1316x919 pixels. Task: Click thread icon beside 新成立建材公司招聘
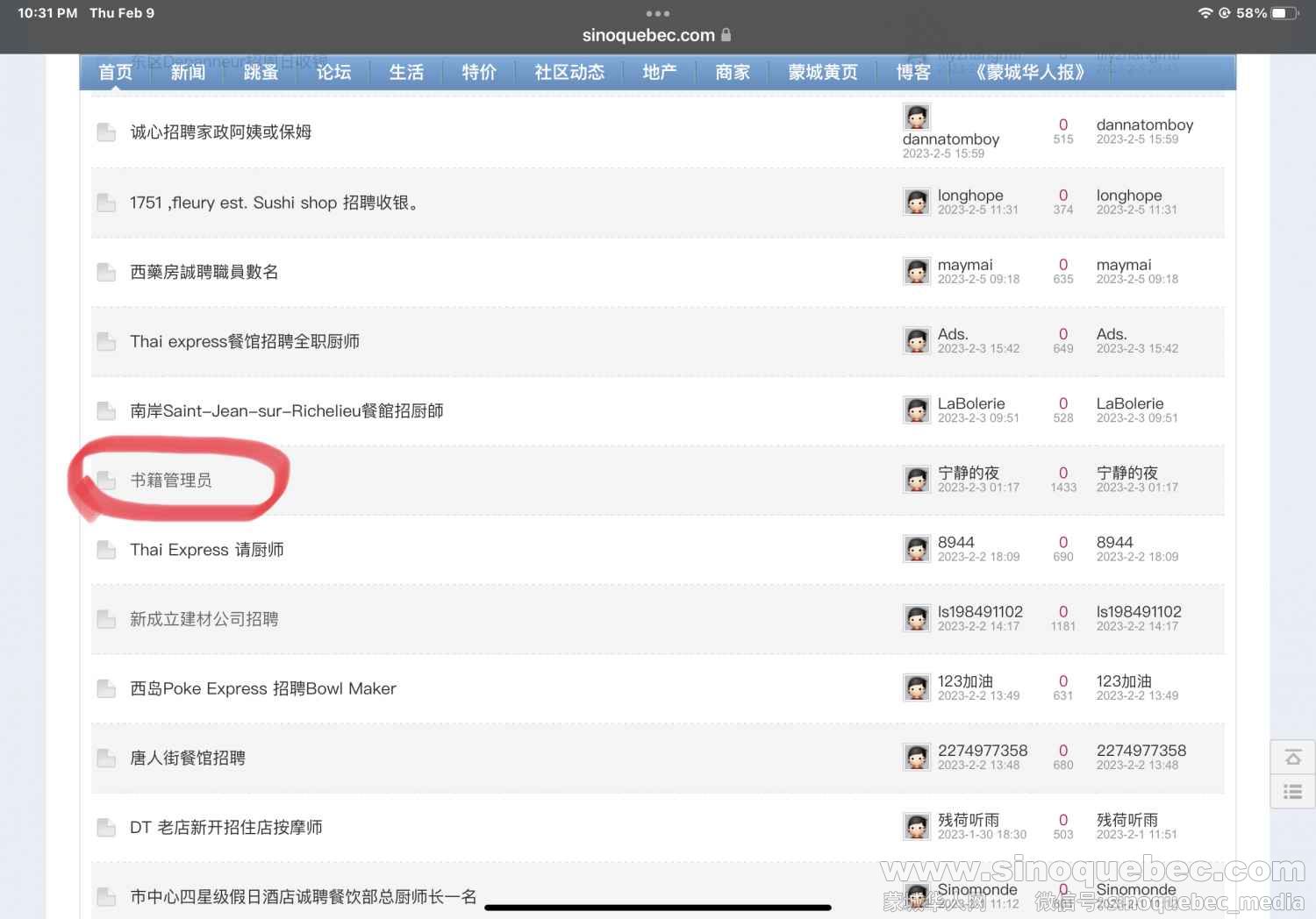[x=106, y=619]
